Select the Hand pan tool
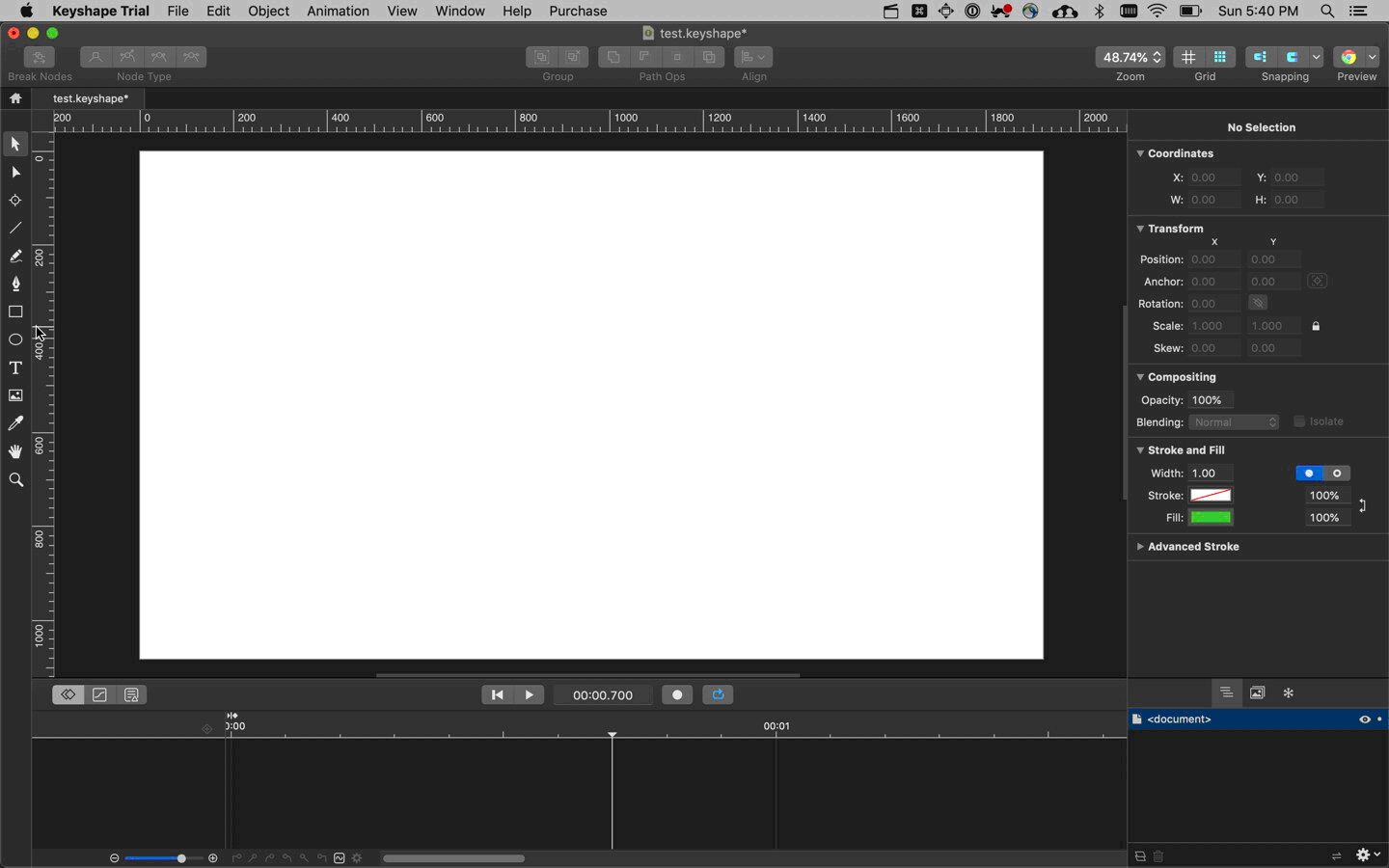1389x868 pixels. [15, 451]
